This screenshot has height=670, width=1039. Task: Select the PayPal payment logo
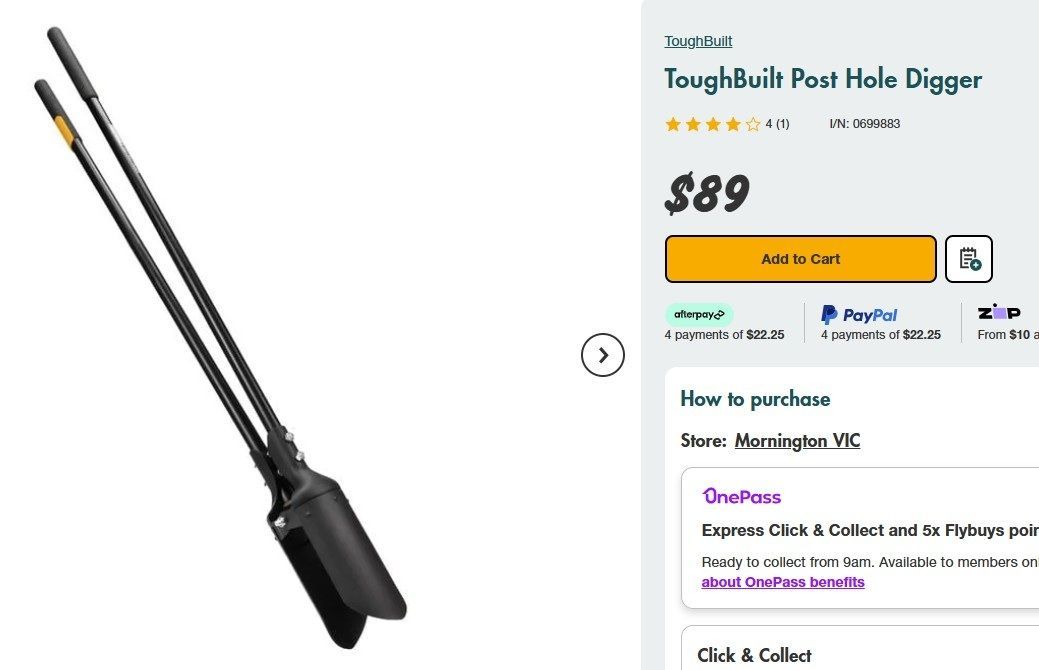click(859, 315)
